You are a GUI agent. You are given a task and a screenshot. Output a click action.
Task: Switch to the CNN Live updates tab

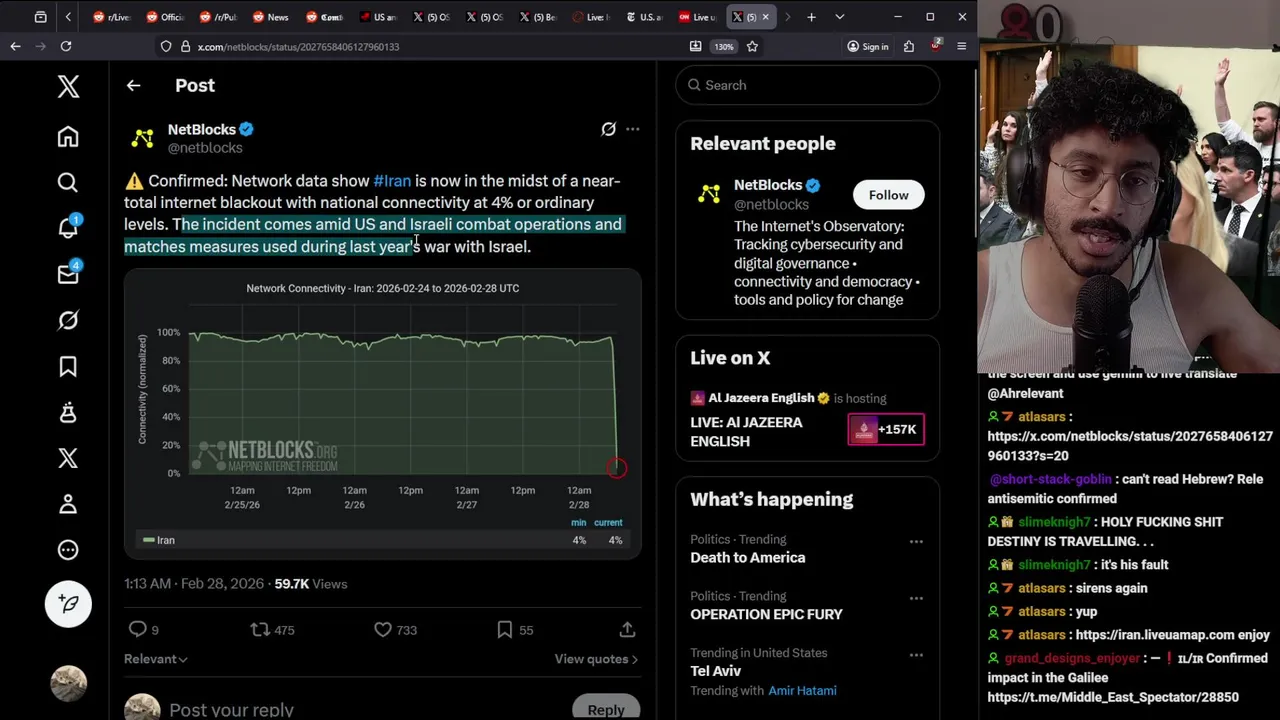pyautogui.click(x=697, y=17)
